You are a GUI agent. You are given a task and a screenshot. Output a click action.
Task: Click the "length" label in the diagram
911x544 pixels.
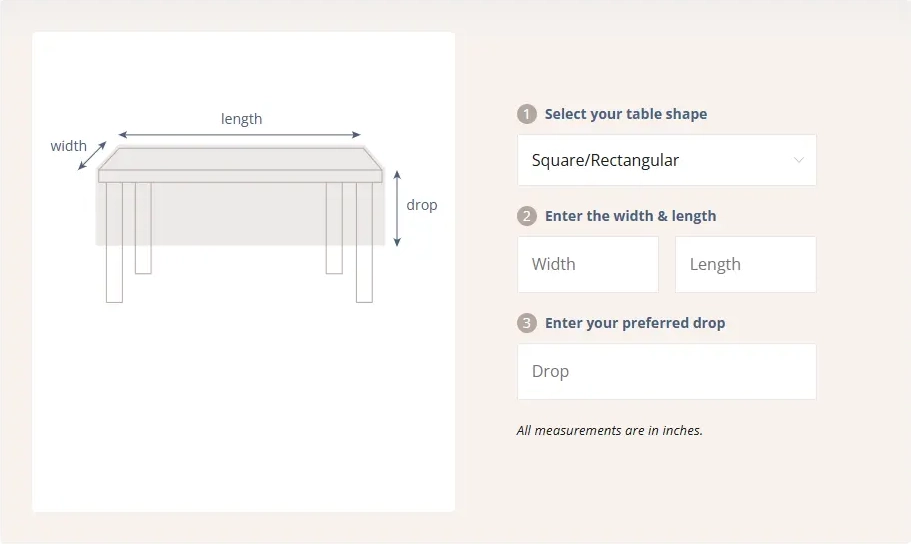click(x=242, y=118)
